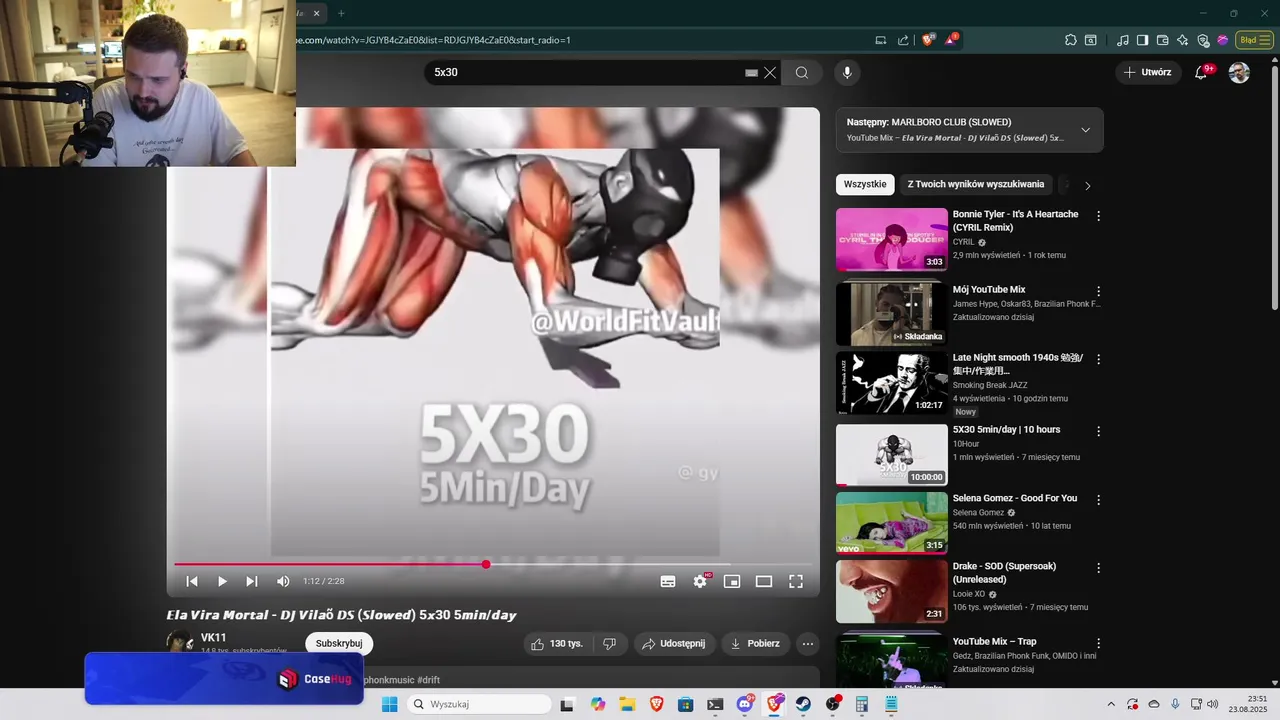This screenshot has width=1280, height=720.
Task: Open the VK11 channel name link
Action: click(213, 637)
